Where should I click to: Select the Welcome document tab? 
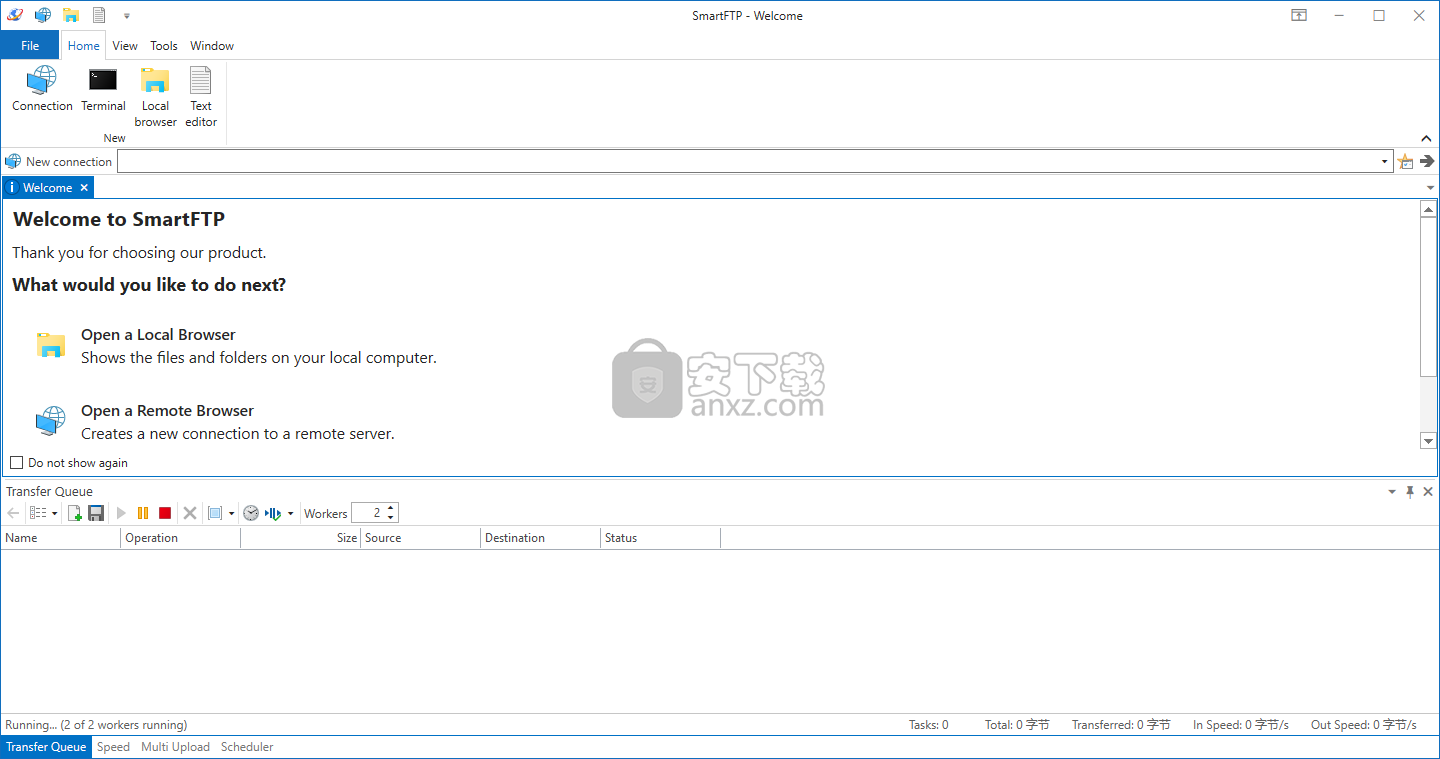[47, 187]
